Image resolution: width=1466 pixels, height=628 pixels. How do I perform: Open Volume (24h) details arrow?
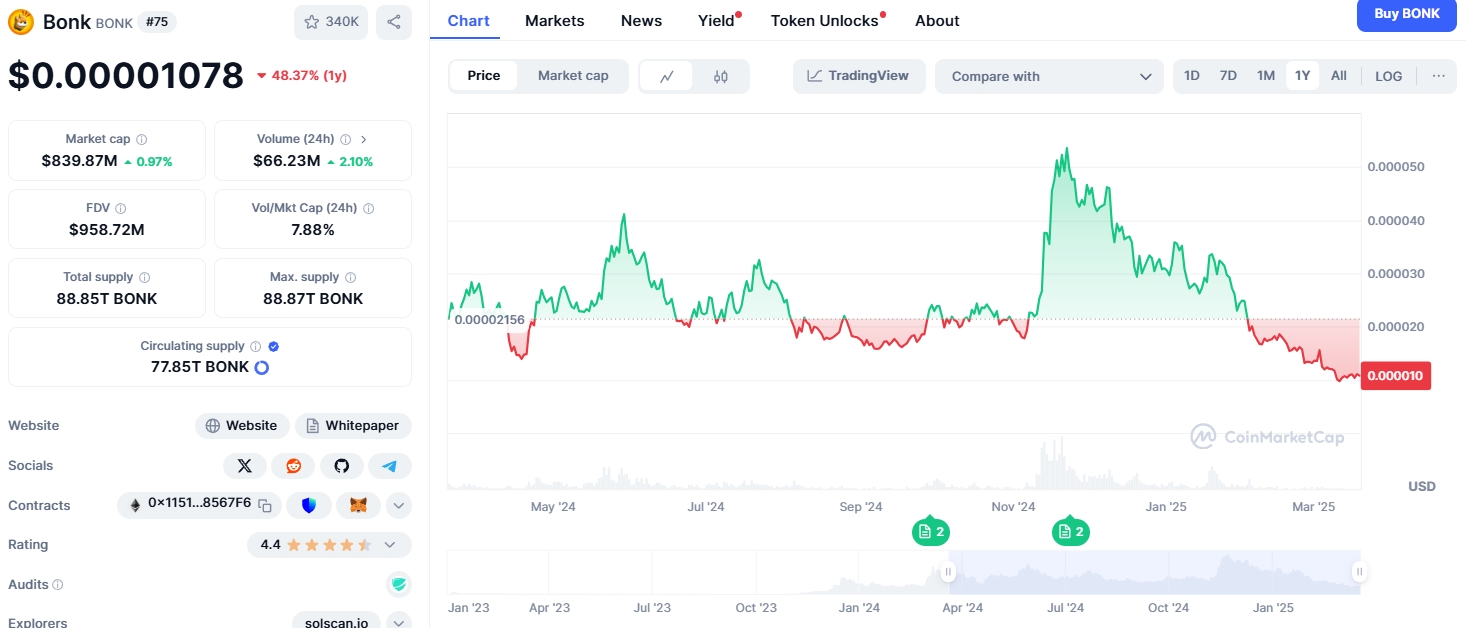363,140
